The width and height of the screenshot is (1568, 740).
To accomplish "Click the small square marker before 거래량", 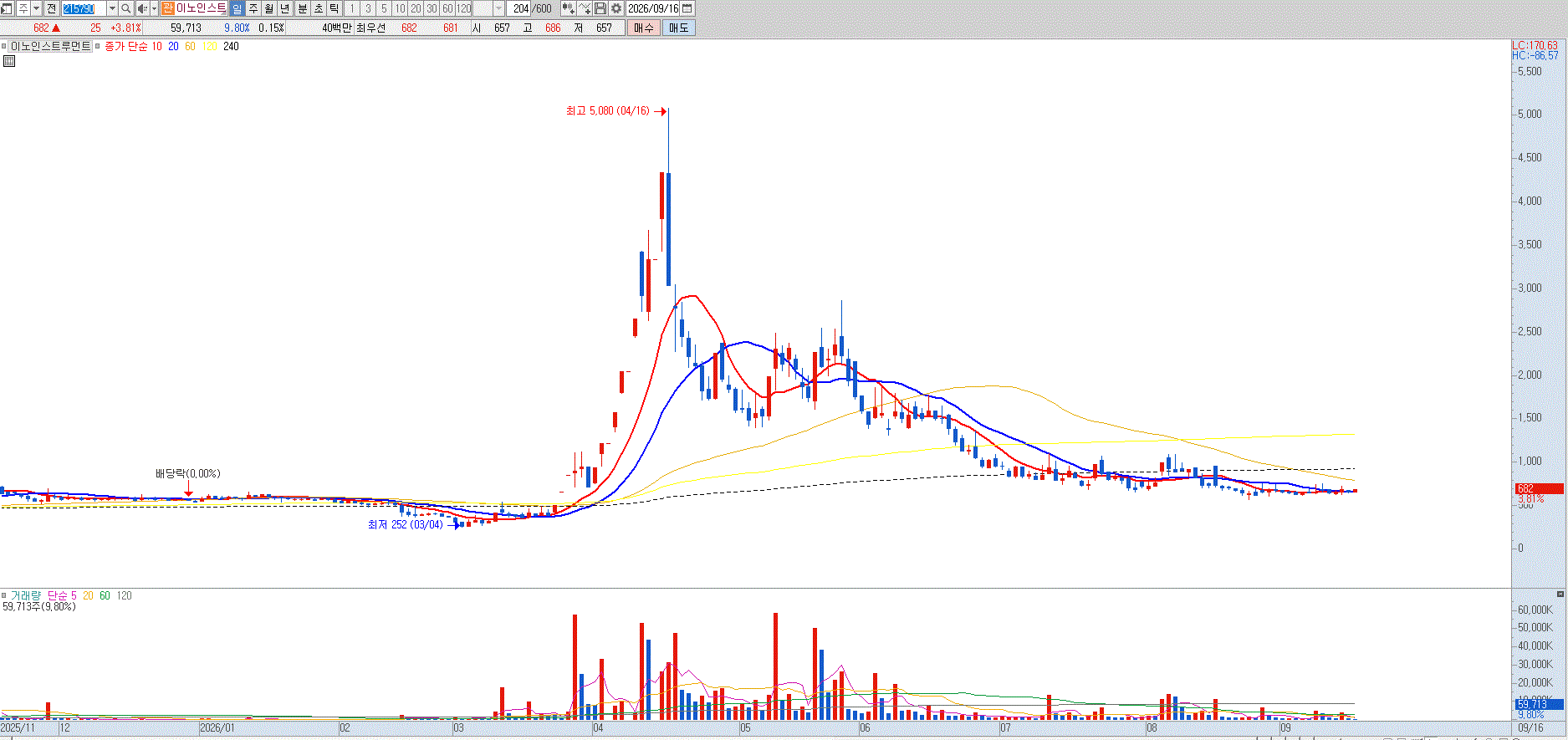I will [4, 595].
